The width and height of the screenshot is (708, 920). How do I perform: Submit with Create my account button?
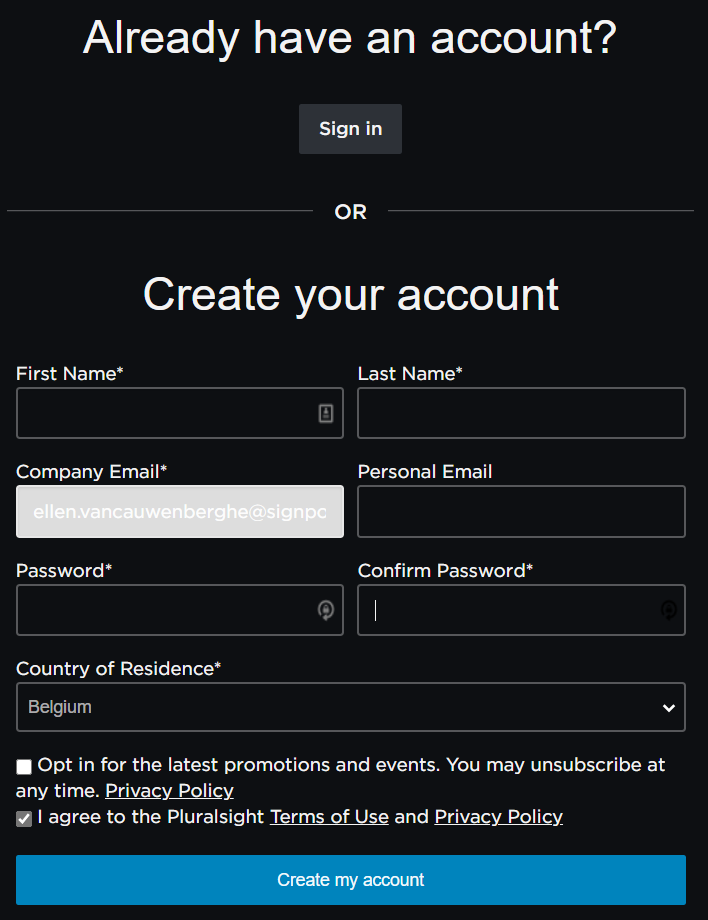coord(351,880)
